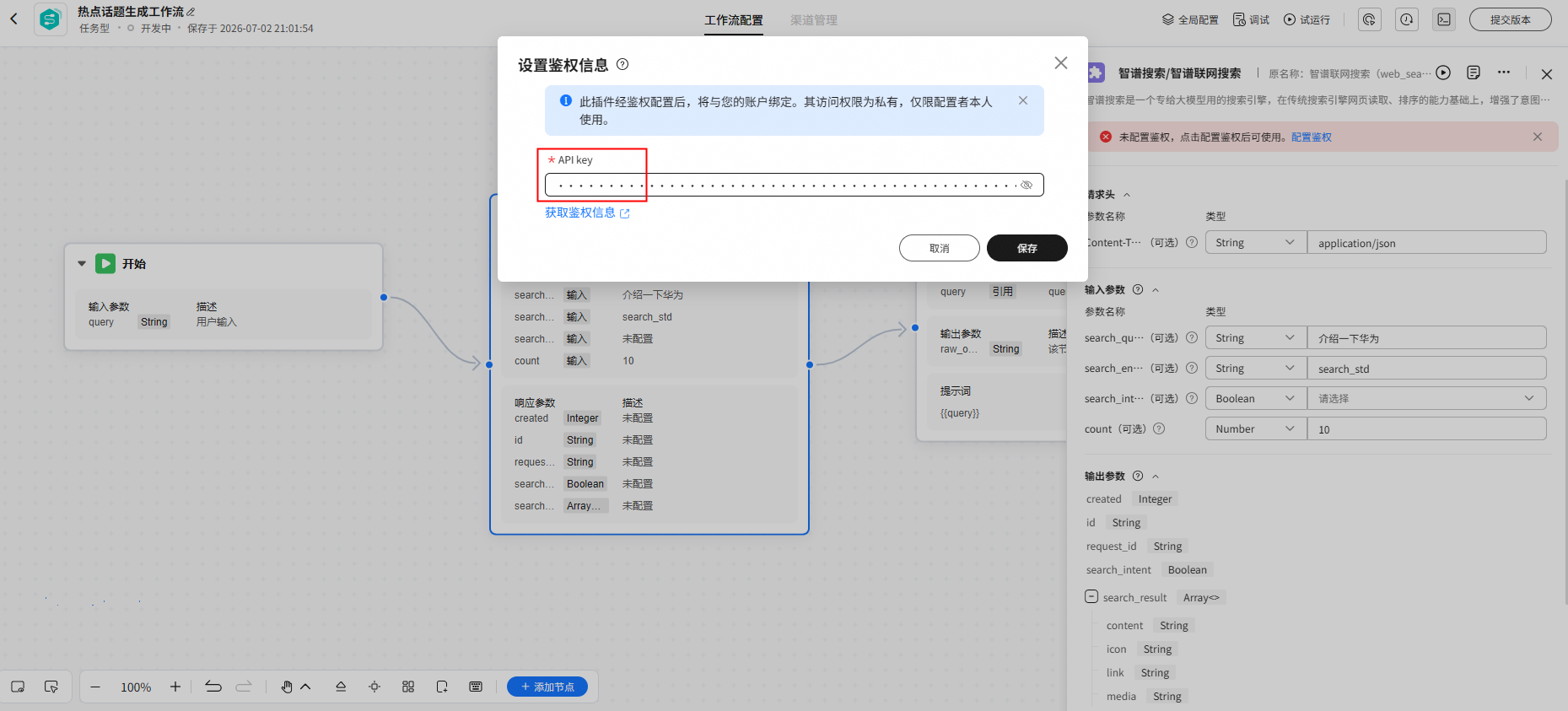The height and width of the screenshot is (711, 1568).
Task: Click 保存 to save API key
Action: (x=1027, y=248)
